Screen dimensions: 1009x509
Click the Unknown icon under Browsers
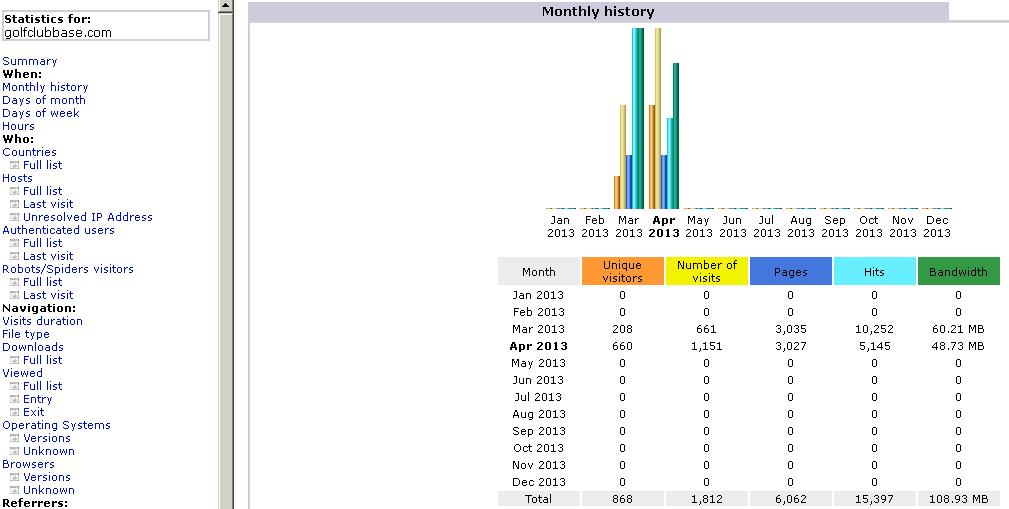pos(14,490)
